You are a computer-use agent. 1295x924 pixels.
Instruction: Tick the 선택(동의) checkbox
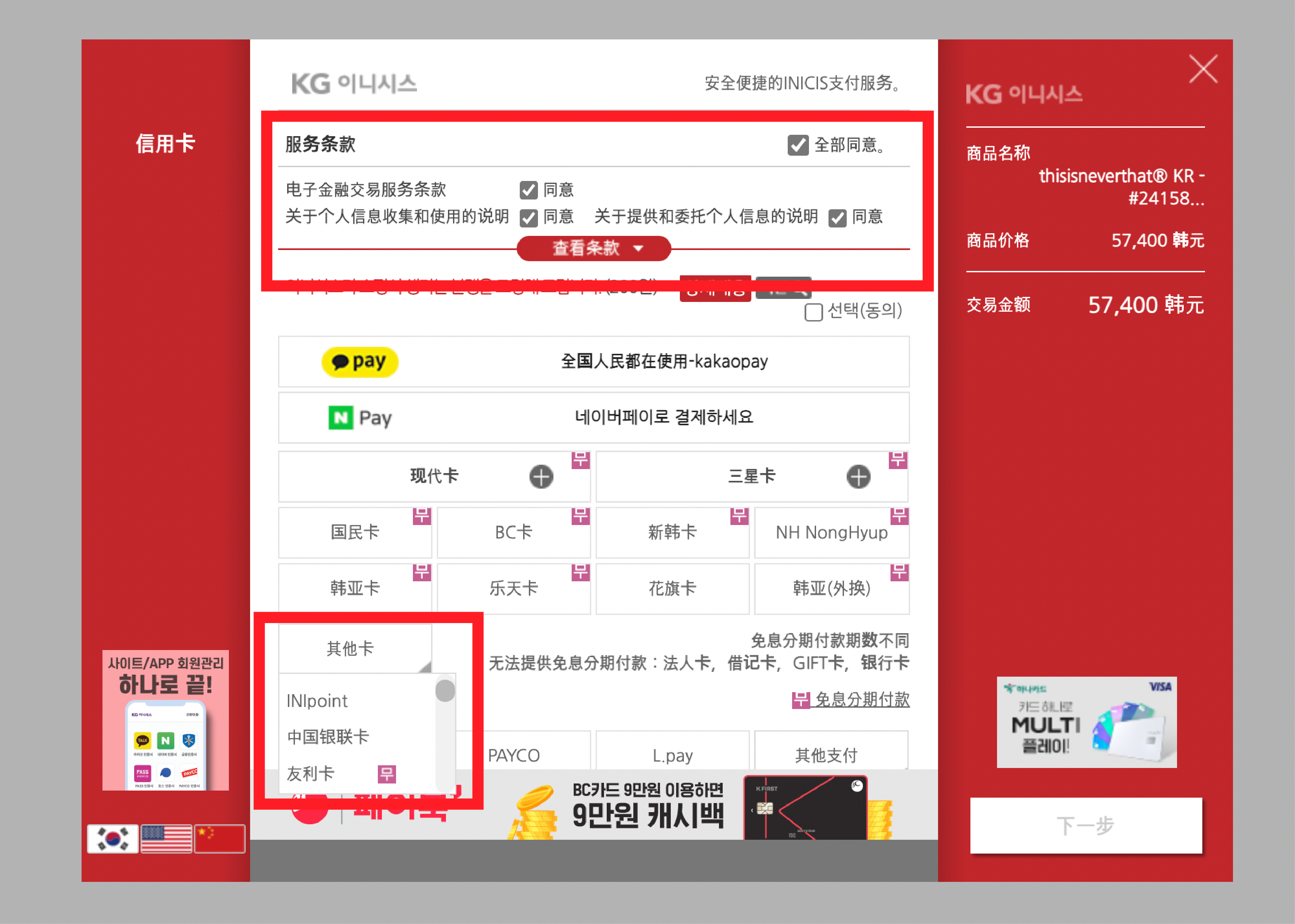813,312
